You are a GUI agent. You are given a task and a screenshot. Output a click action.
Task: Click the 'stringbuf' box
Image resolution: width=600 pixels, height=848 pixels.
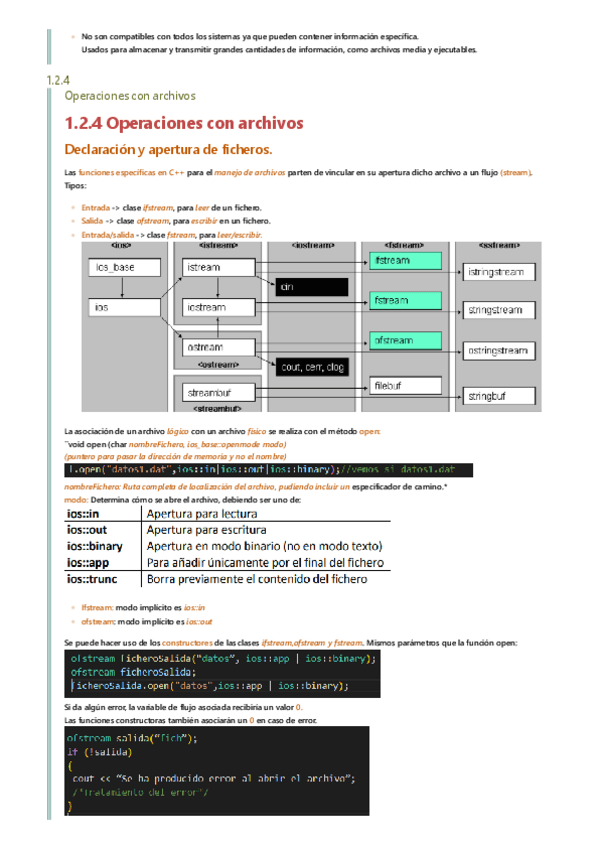coord(499,396)
